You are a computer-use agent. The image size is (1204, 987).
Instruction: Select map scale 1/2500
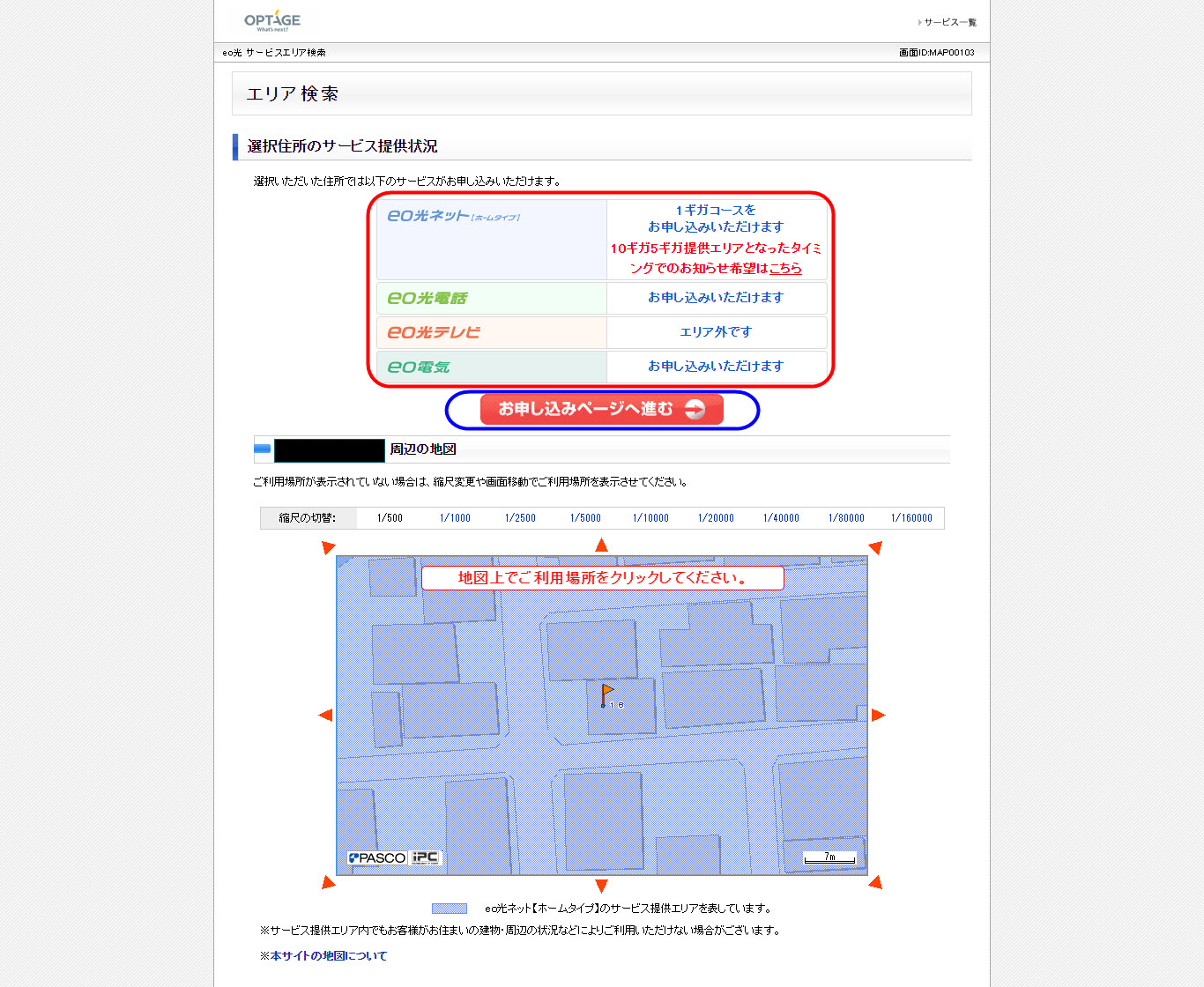click(520, 518)
